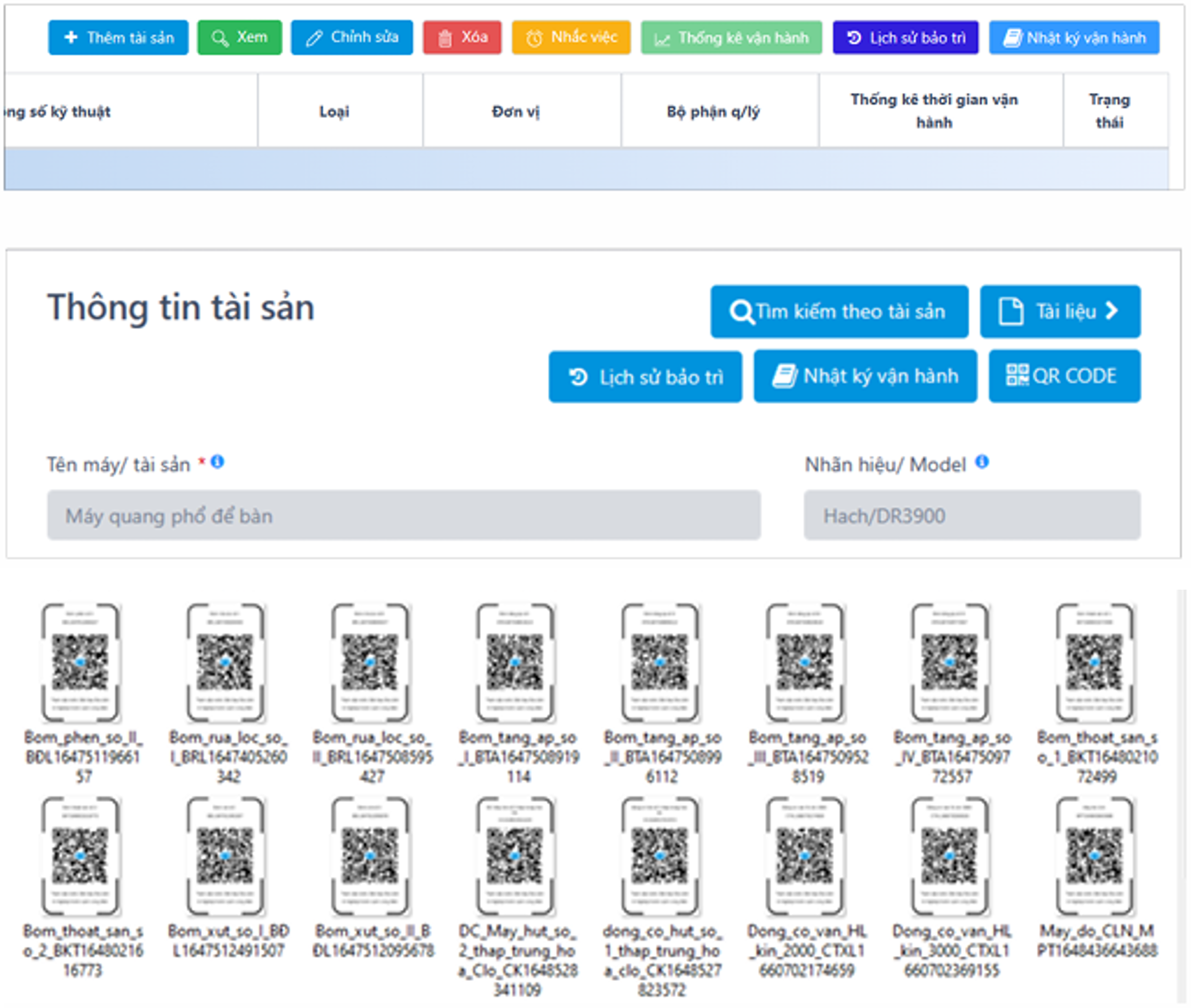
Task: Click book icon on top Nhật ký vận hành
Action: [1013, 38]
